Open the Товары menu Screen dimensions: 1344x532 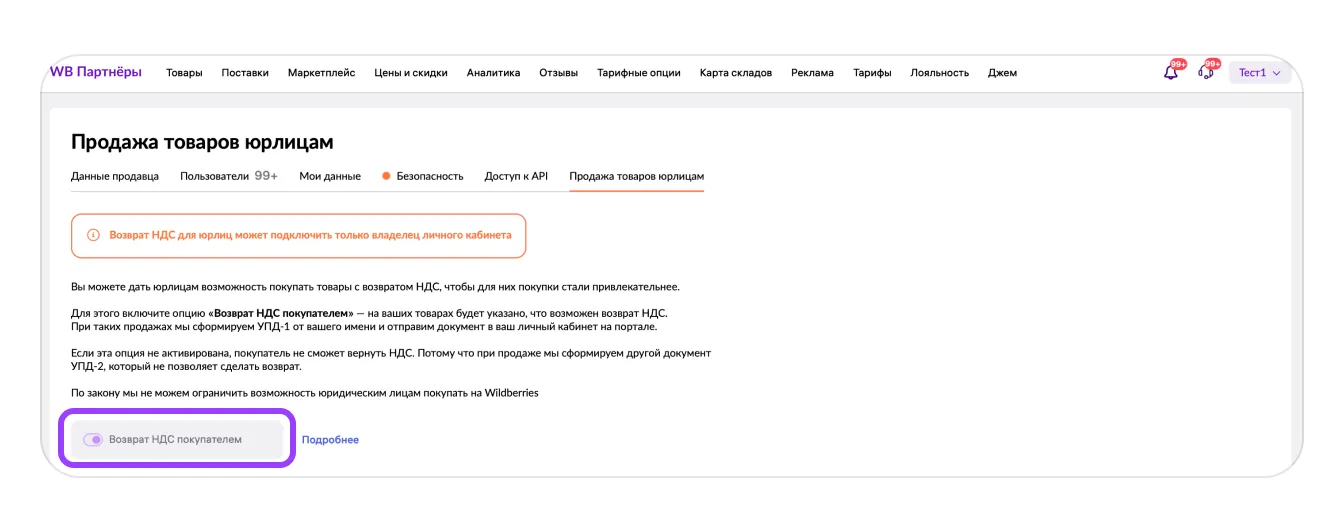point(184,73)
